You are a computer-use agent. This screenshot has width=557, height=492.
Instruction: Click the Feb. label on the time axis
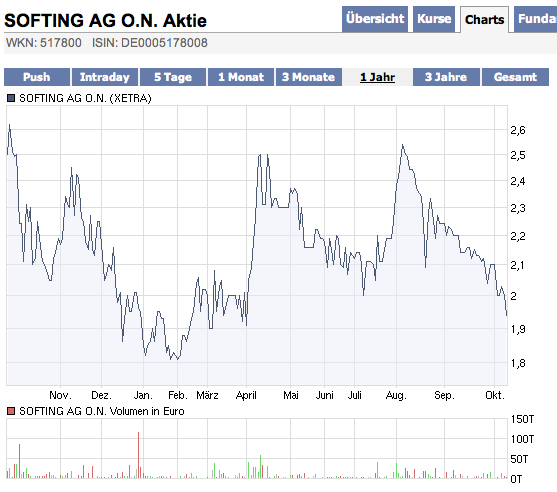click(x=178, y=395)
